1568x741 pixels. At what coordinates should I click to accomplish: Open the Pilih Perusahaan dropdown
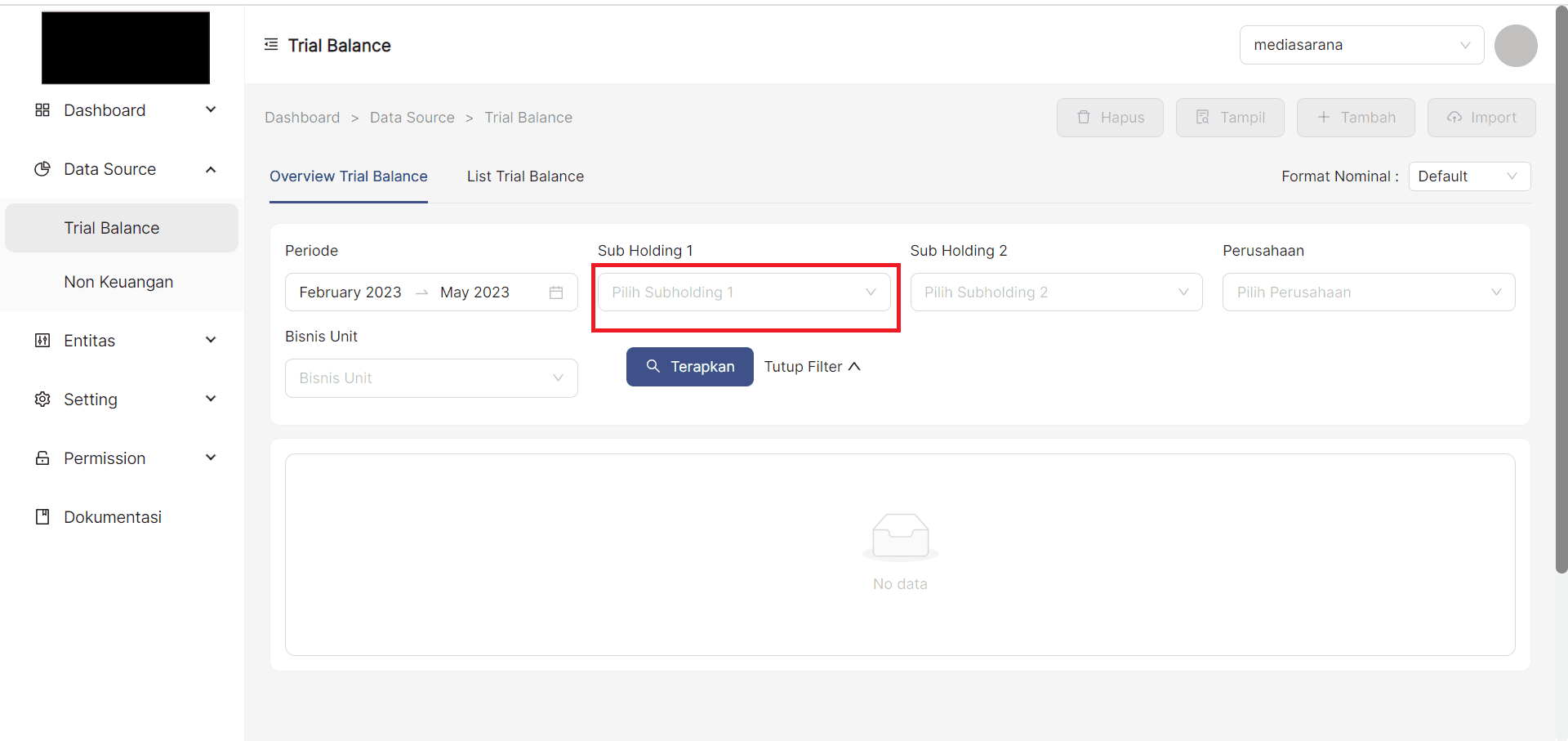coord(1368,292)
